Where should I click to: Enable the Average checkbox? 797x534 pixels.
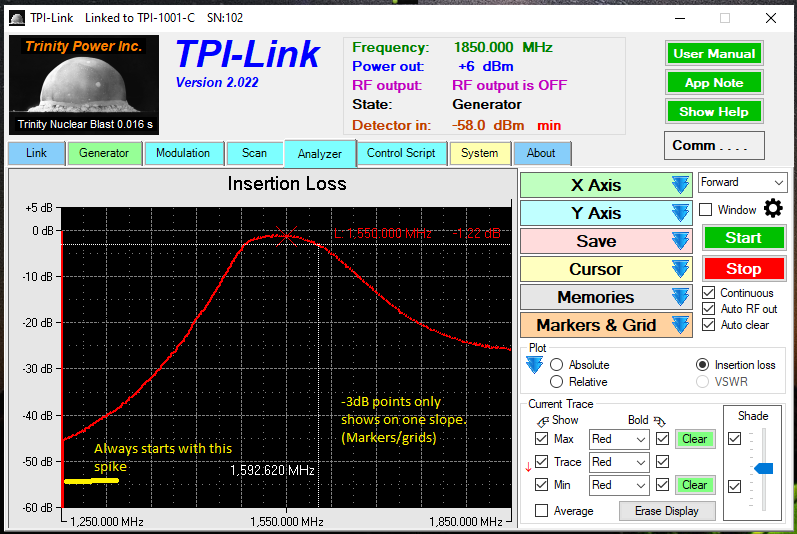coord(542,511)
